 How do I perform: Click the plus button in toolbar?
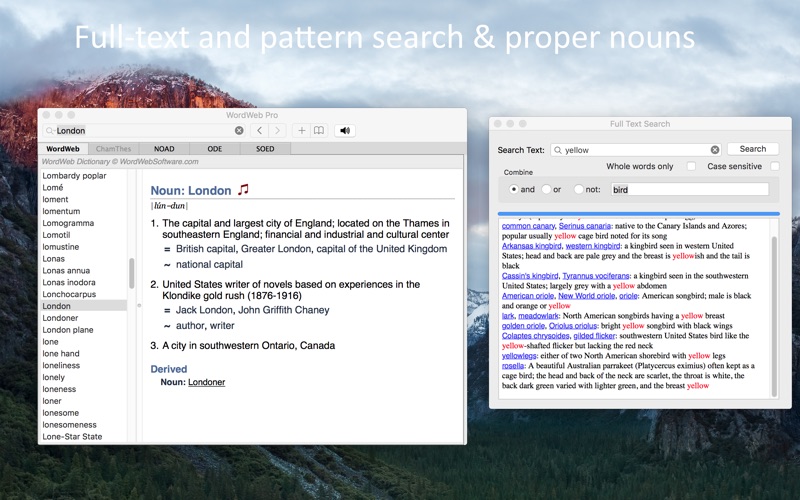coord(301,130)
